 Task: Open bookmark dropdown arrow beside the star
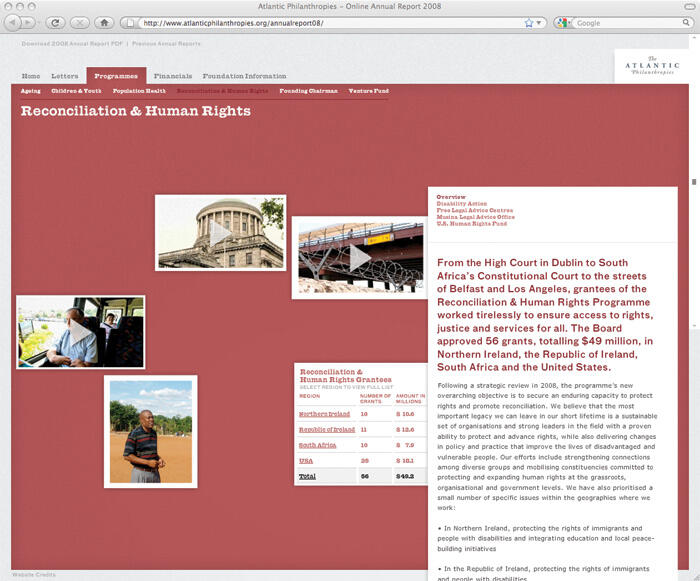[538, 23]
